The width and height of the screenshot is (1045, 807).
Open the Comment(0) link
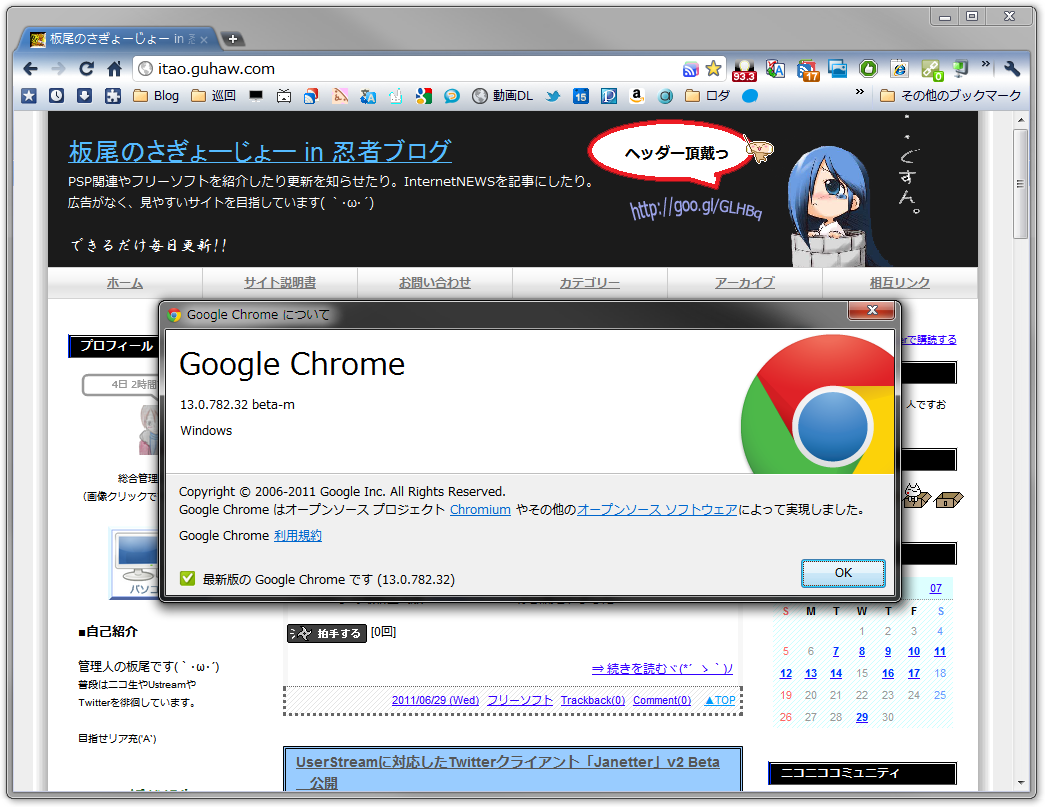(x=662, y=700)
